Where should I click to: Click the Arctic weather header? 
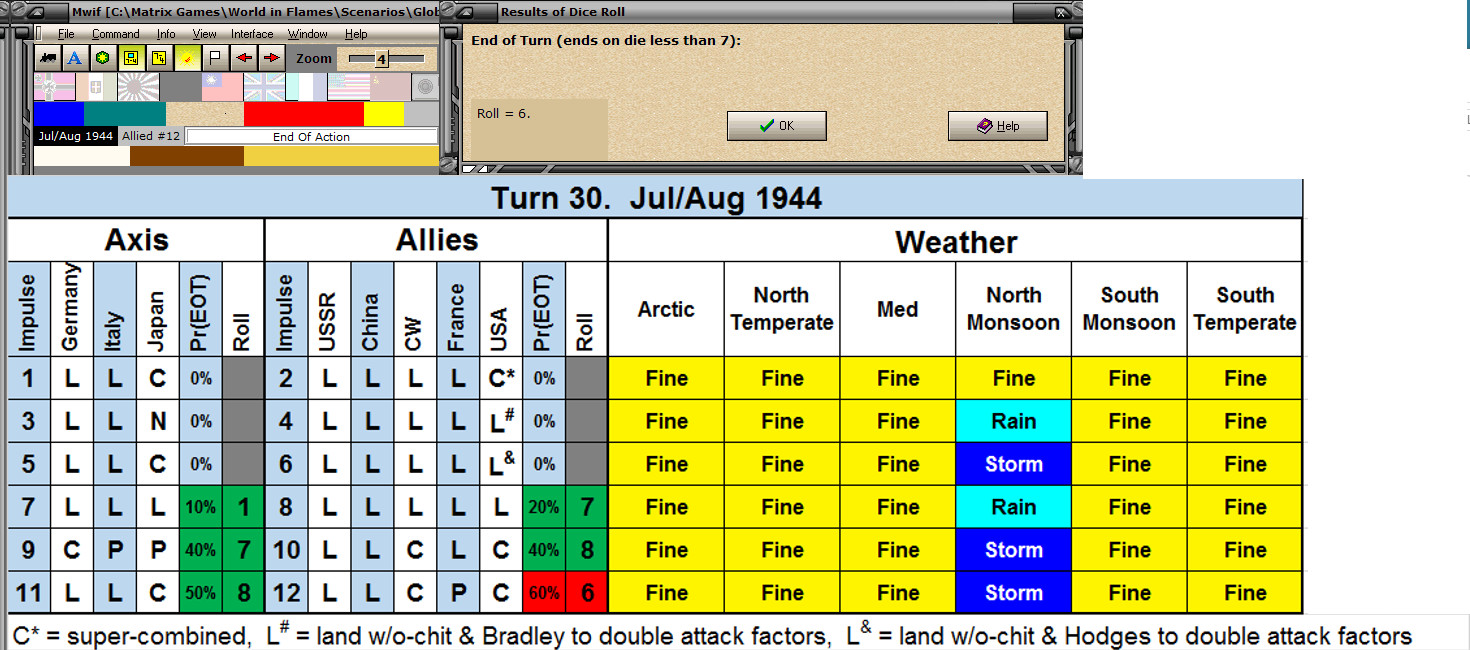point(666,308)
